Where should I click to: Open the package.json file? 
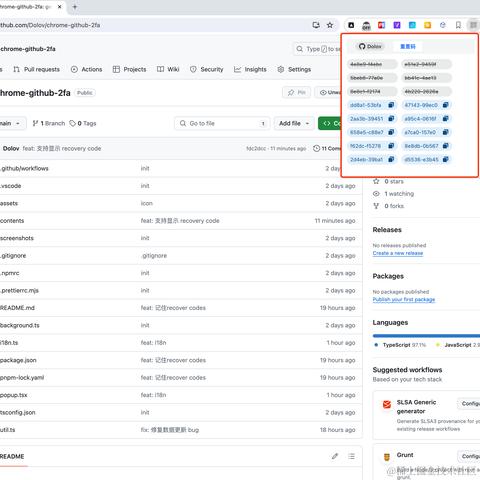pyautogui.click(x=18, y=360)
